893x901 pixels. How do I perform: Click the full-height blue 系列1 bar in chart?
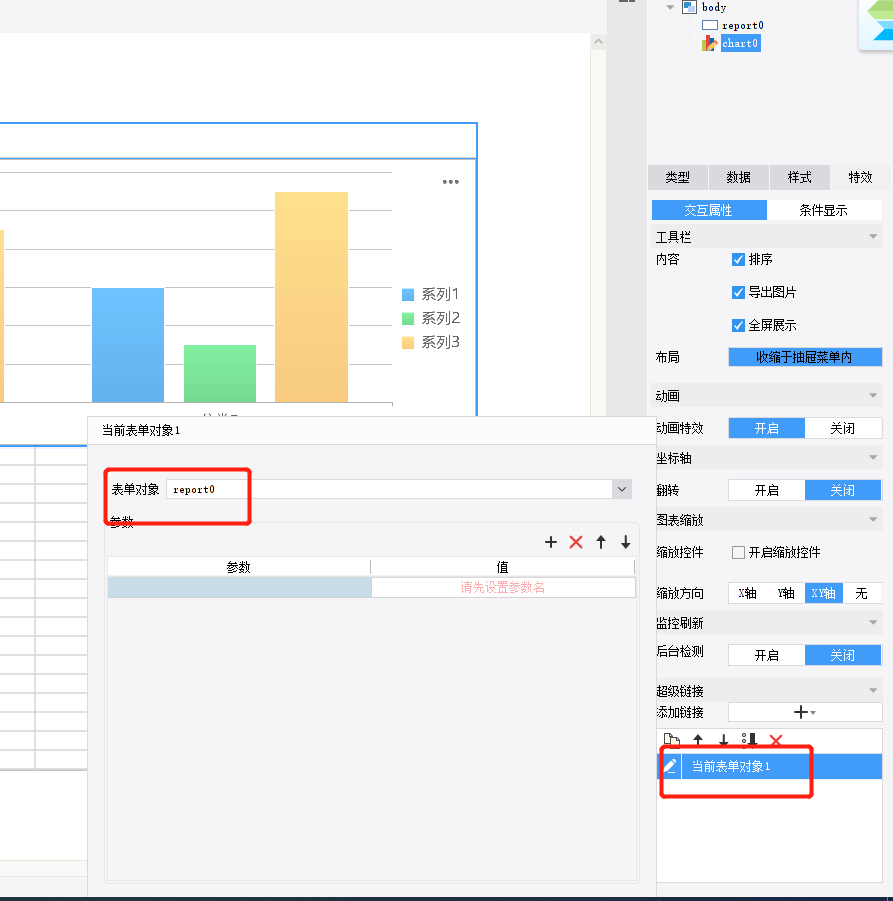tap(128, 345)
